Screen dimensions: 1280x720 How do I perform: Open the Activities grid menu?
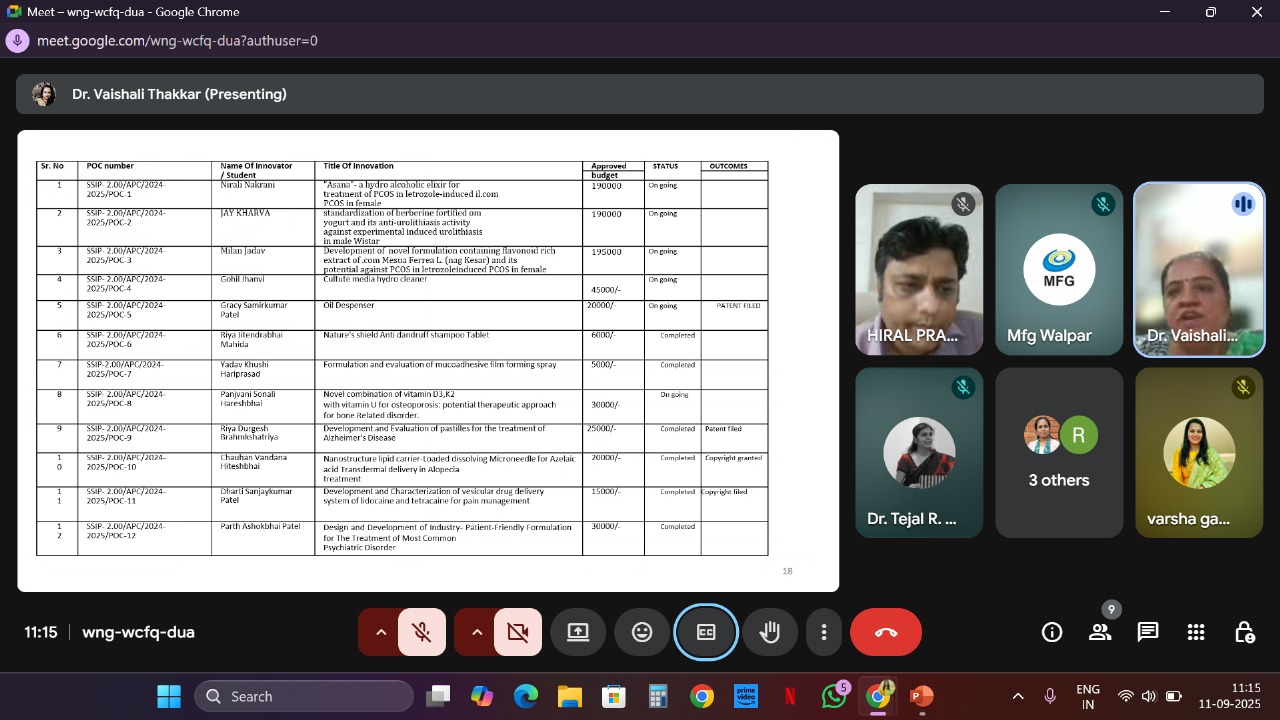(x=1196, y=632)
